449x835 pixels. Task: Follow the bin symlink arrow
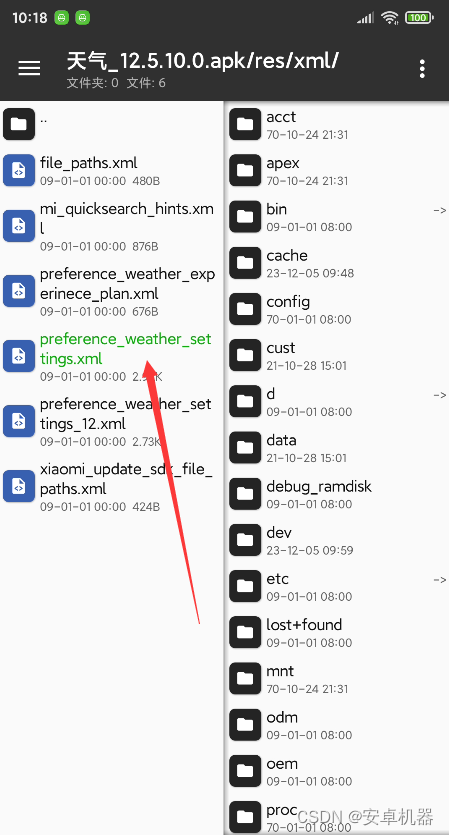click(x=439, y=210)
